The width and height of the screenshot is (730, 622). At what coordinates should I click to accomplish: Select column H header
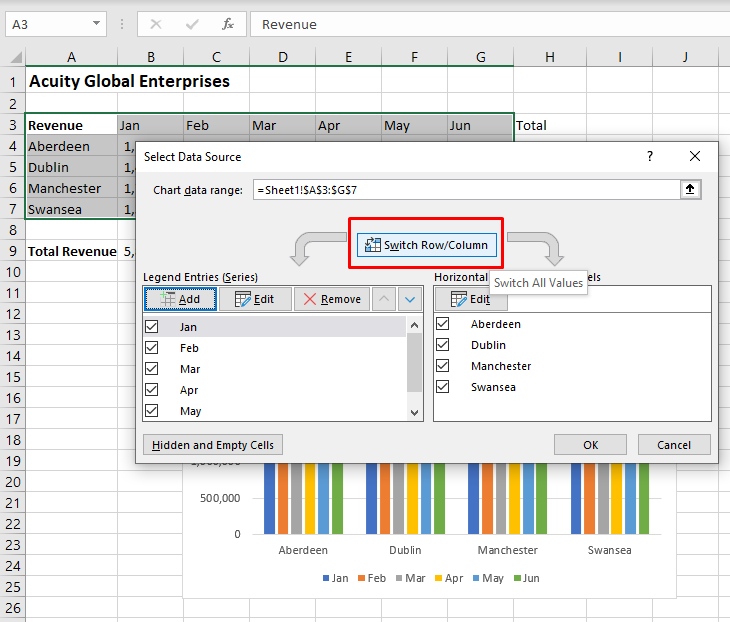(550, 57)
